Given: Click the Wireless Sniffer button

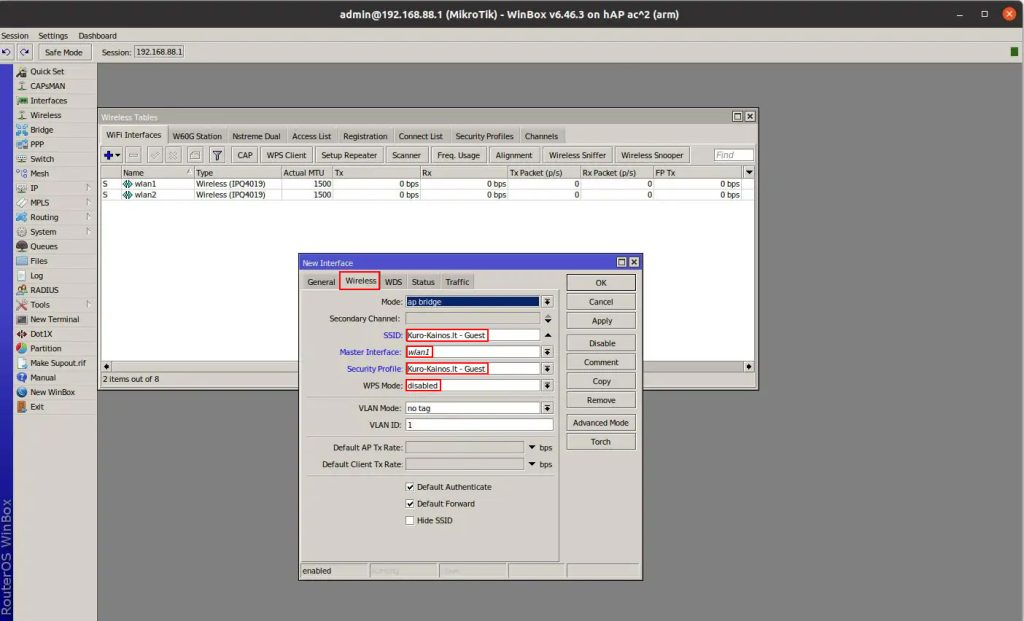Looking at the screenshot, I should click(x=577, y=155).
